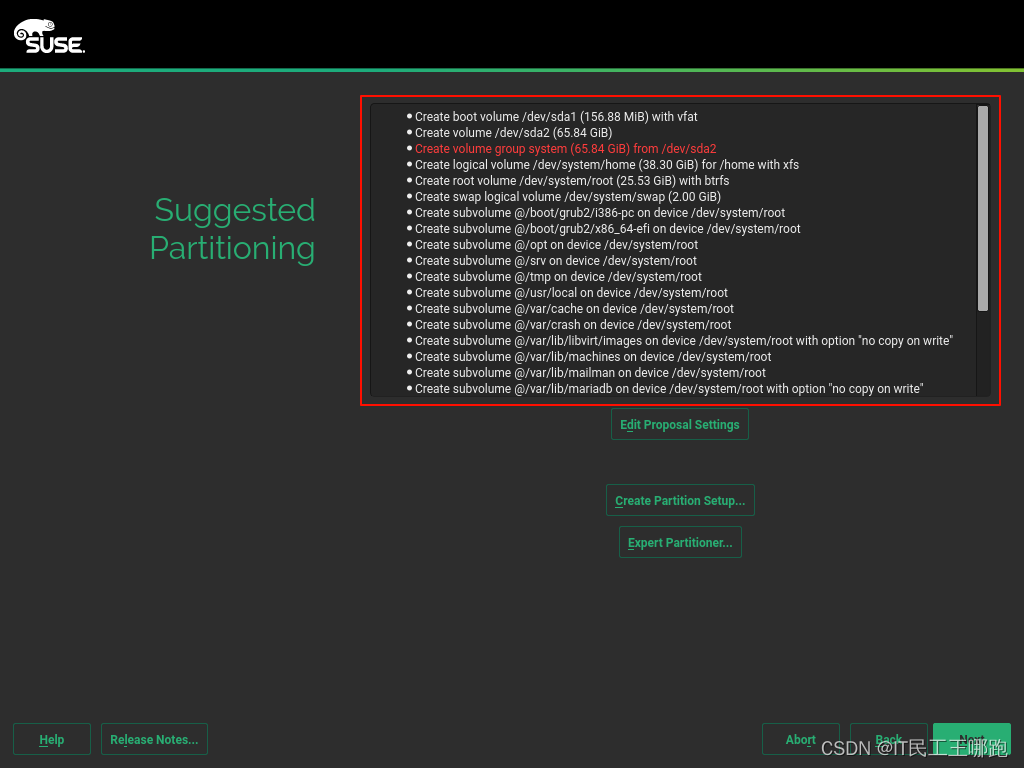The image size is (1024, 768).
Task: Open the Release Notes
Action: (154, 739)
